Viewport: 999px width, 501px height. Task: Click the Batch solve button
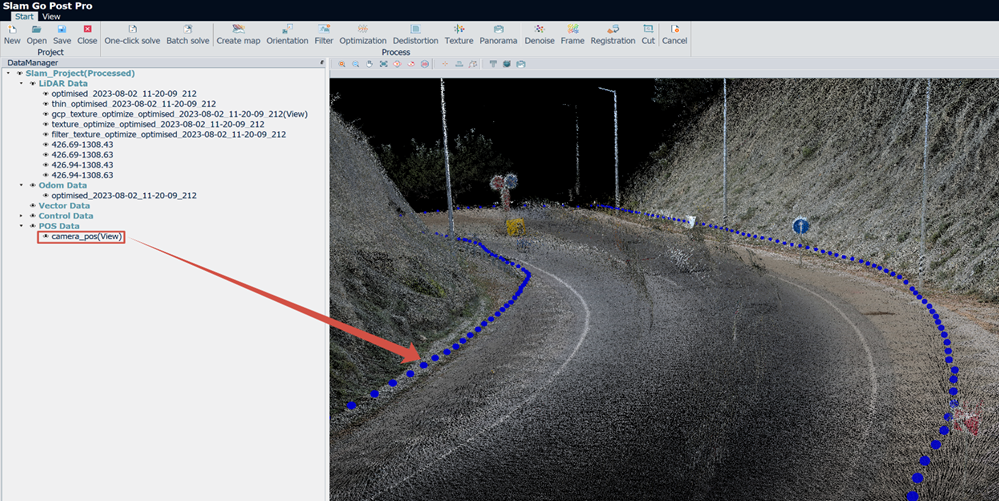pyautogui.click(x=187, y=34)
